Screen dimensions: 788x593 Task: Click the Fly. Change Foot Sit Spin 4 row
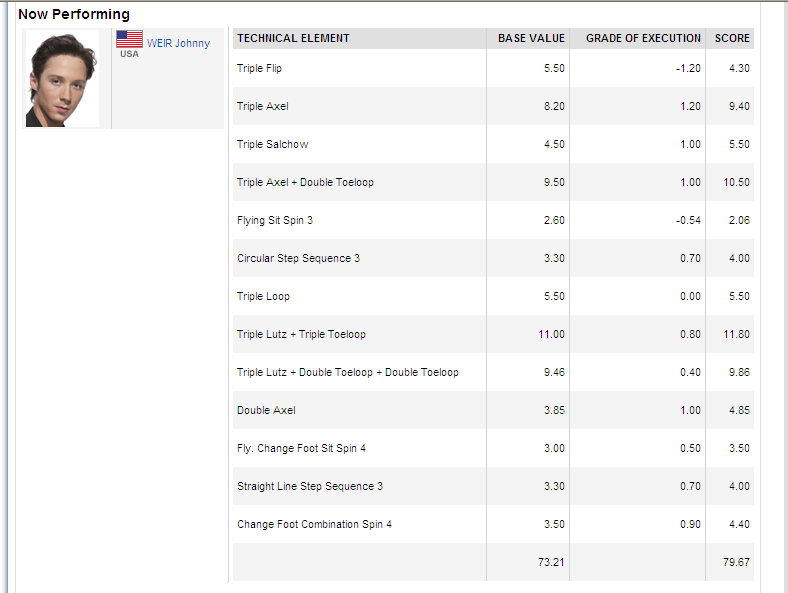click(493, 448)
